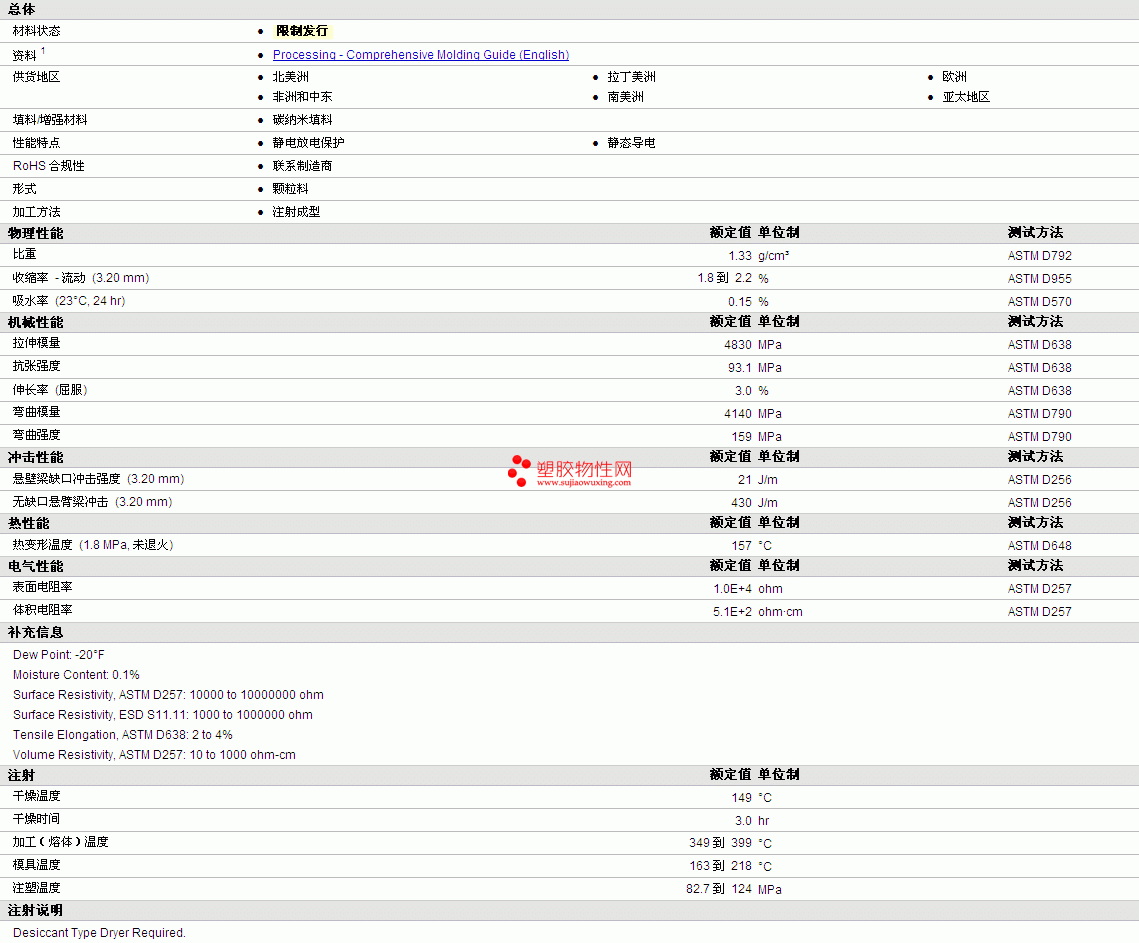Click the 联系制造商 RoHS entry
The image size is (1139, 943).
(302, 166)
